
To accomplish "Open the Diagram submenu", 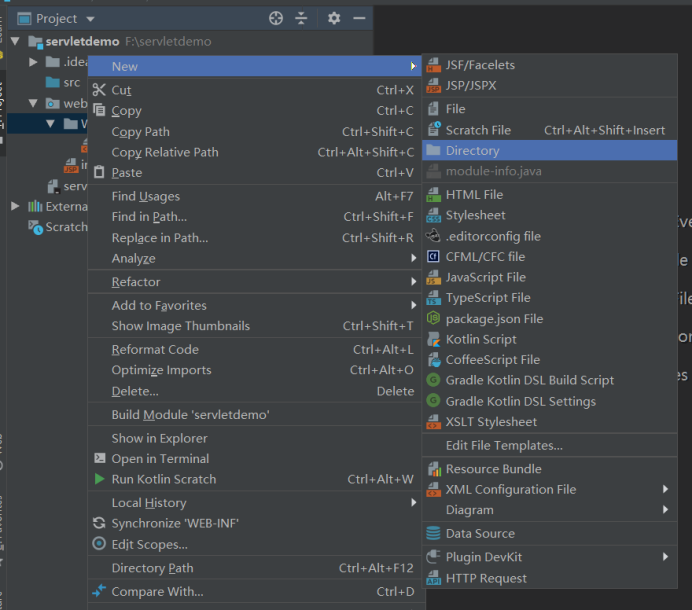I will [549, 510].
